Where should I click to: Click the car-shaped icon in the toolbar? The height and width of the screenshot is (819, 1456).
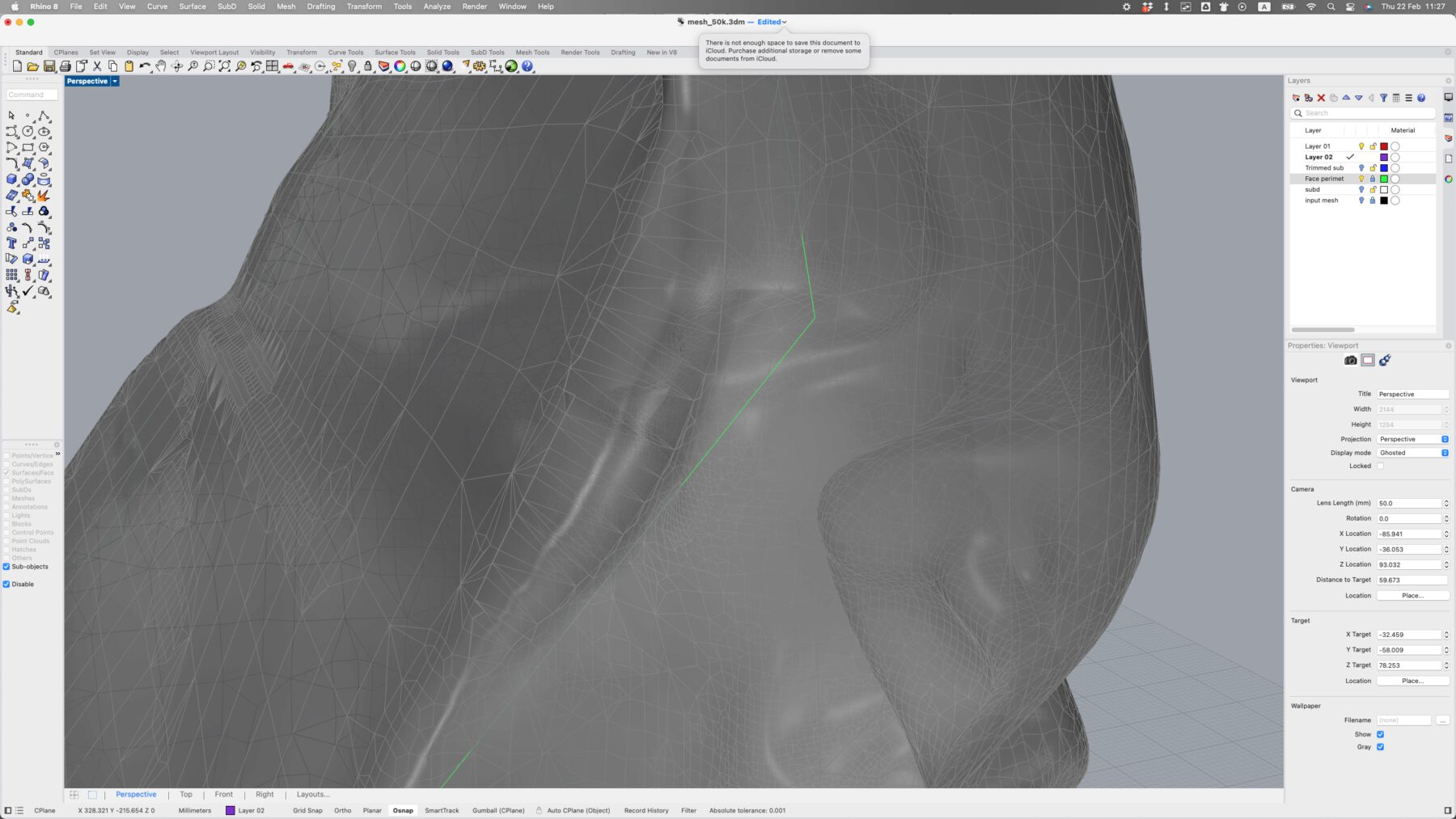coord(288,66)
